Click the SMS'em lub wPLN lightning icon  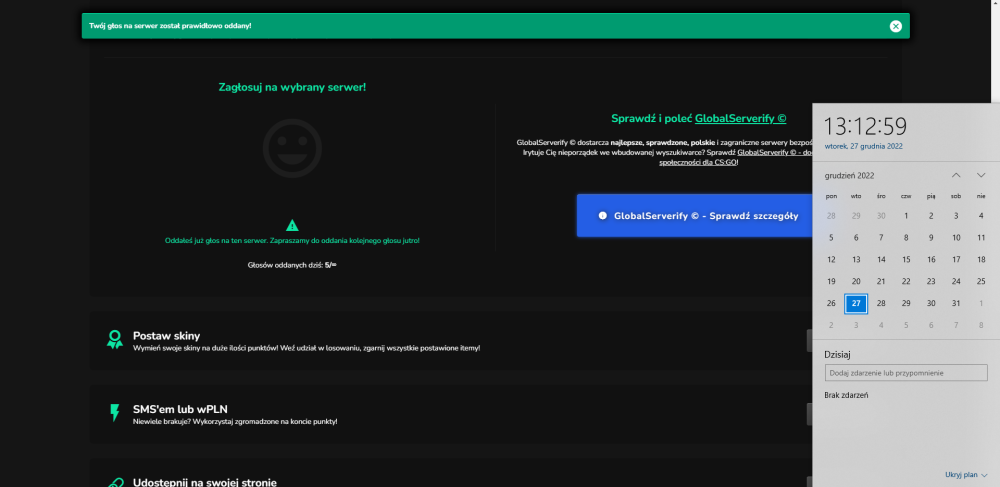tap(115, 412)
